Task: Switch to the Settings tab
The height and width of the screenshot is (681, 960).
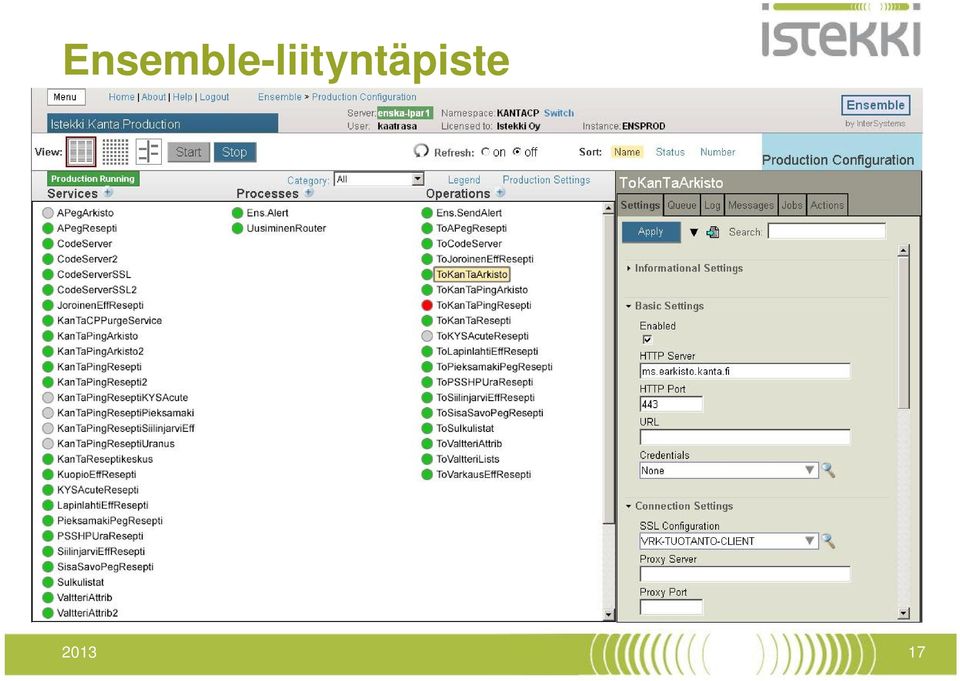Action: click(x=640, y=205)
